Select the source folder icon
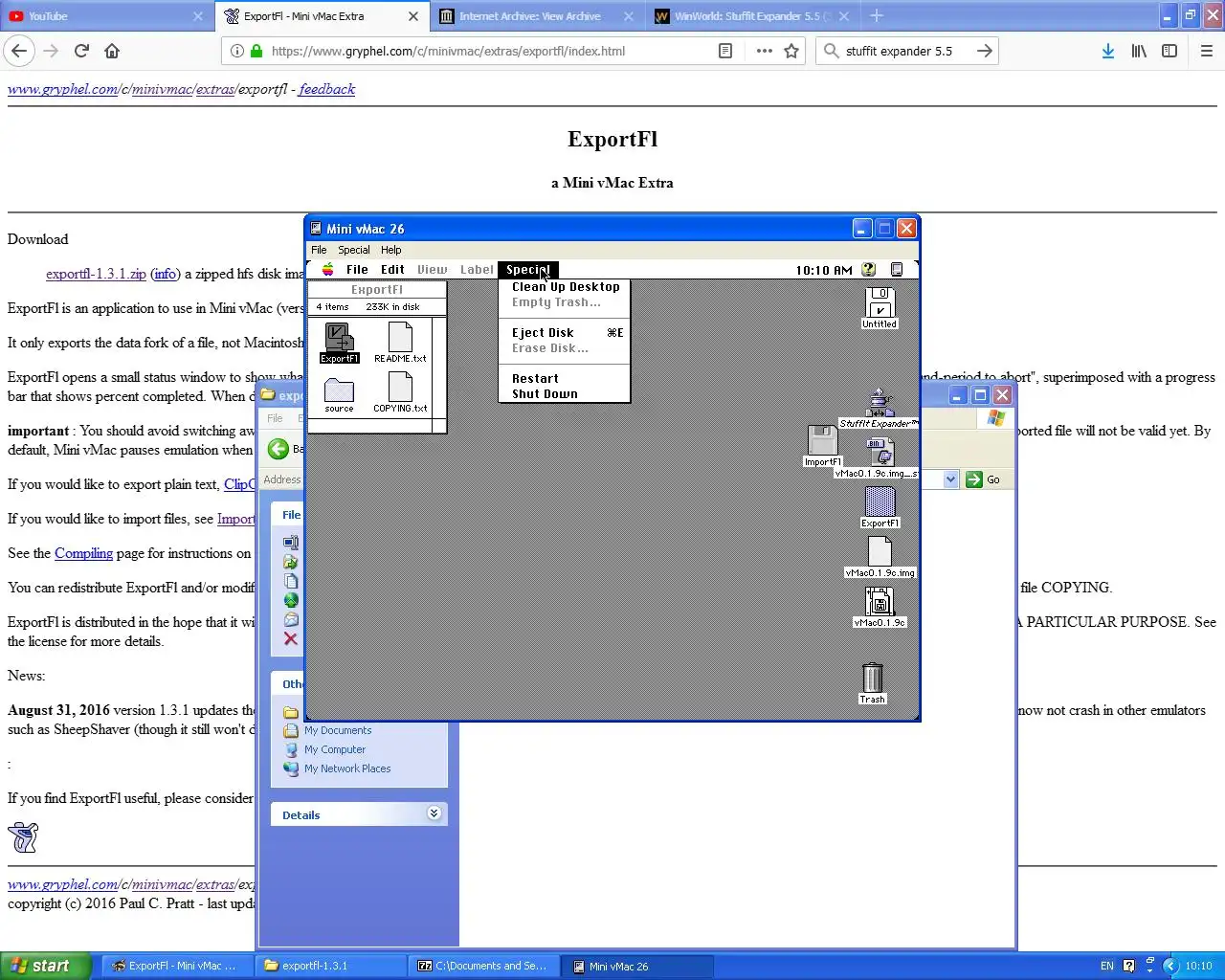The width and height of the screenshot is (1225, 980). pos(339,395)
